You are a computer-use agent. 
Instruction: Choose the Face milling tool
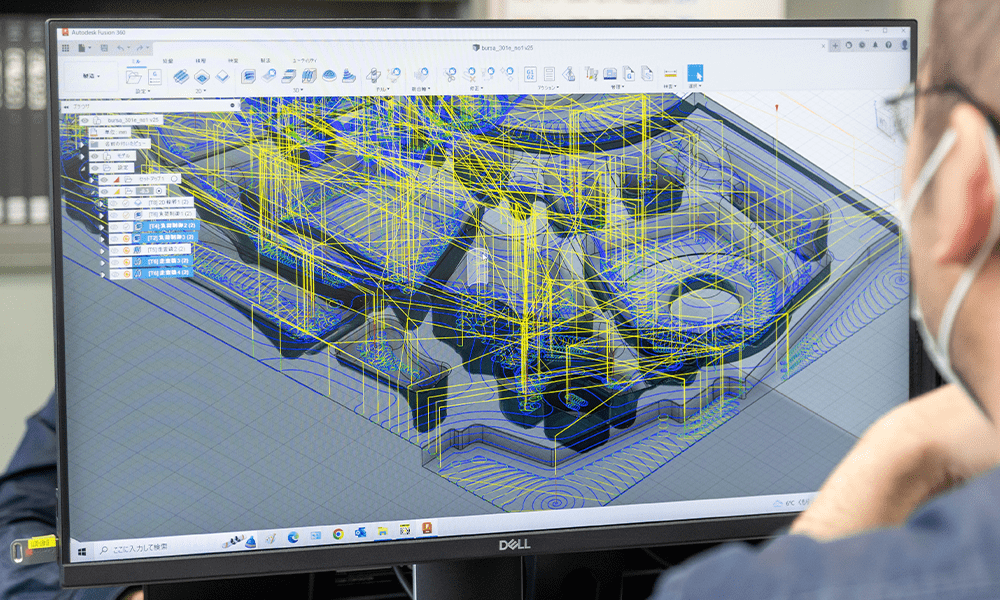(x=222, y=77)
